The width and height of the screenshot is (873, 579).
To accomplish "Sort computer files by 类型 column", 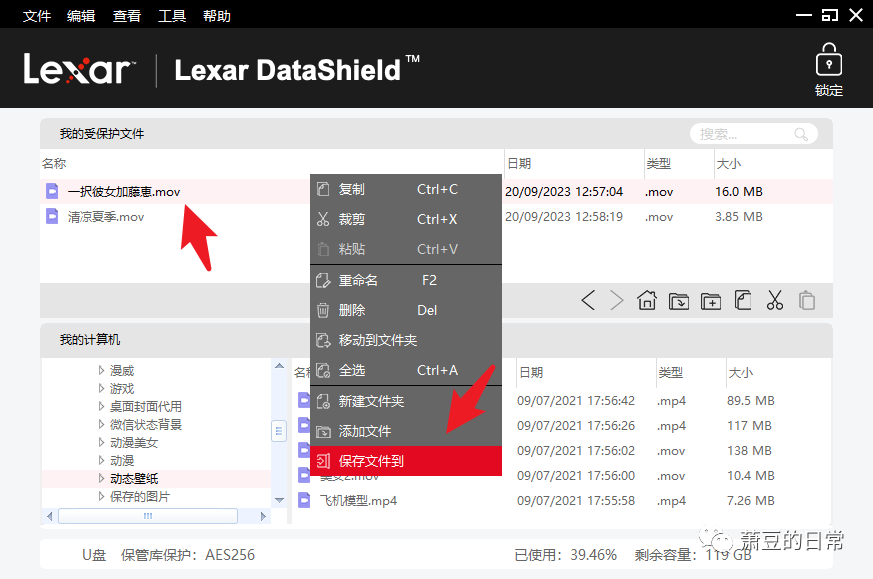I will (x=671, y=372).
